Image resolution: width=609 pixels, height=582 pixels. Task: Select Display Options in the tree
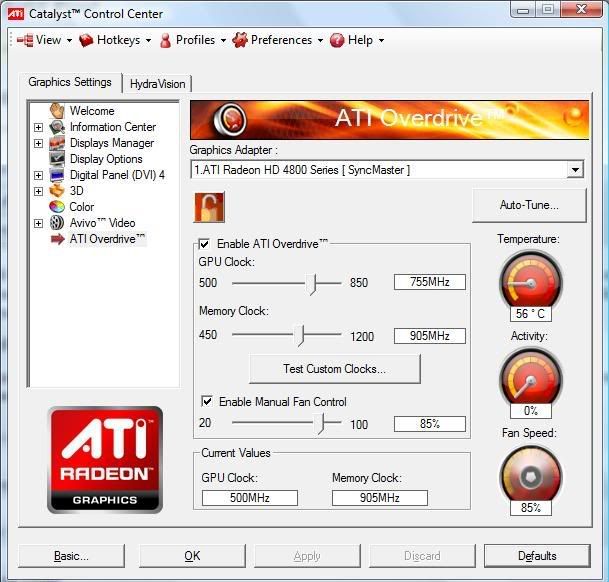(x=106, y=159)
